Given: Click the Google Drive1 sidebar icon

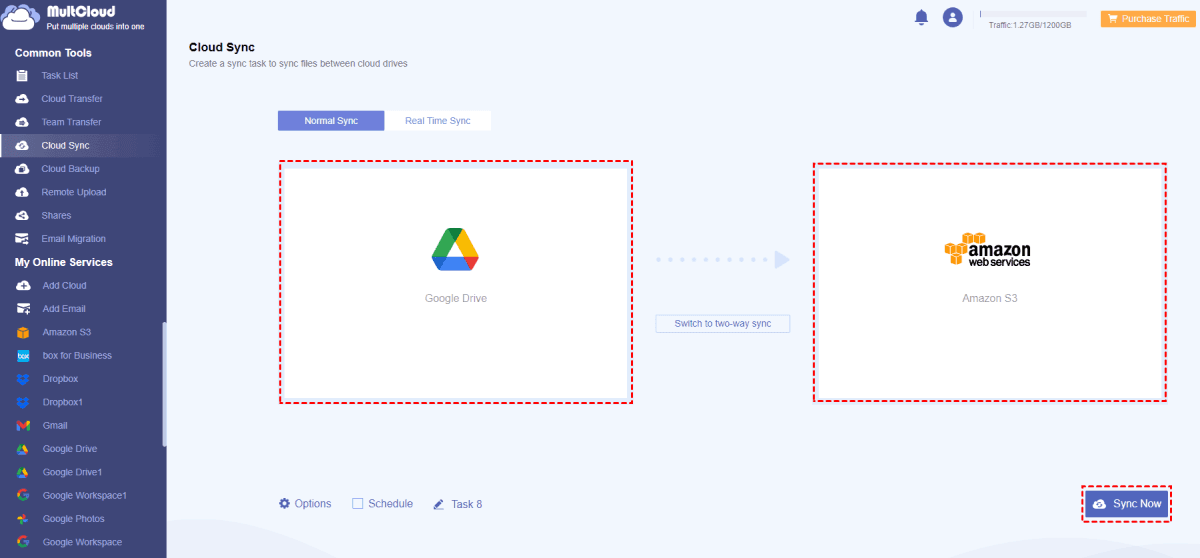Looking at the screenshot, I should click(23, 472).
